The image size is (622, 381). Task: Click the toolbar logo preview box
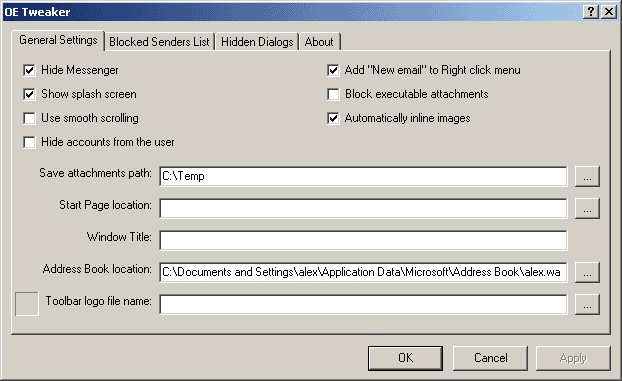(x=27, y=304)
